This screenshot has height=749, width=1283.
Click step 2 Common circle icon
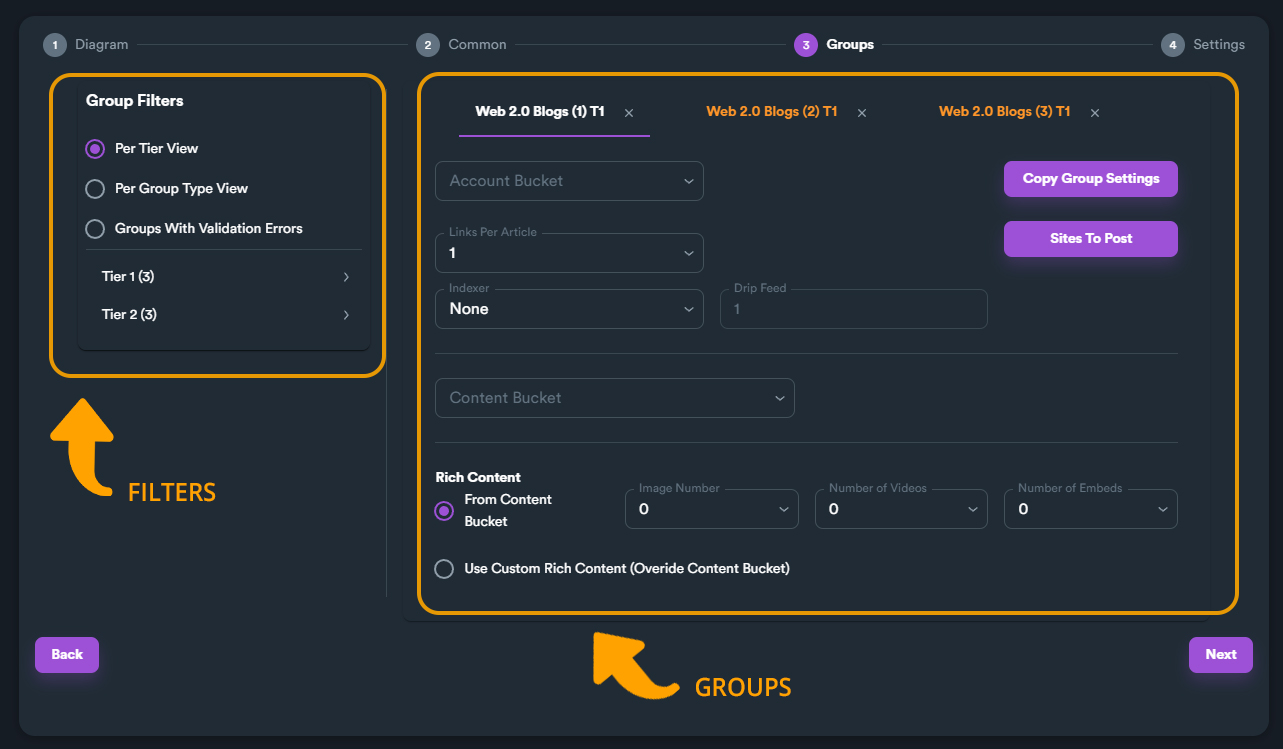pyautogui.click(x=427, y=45)
